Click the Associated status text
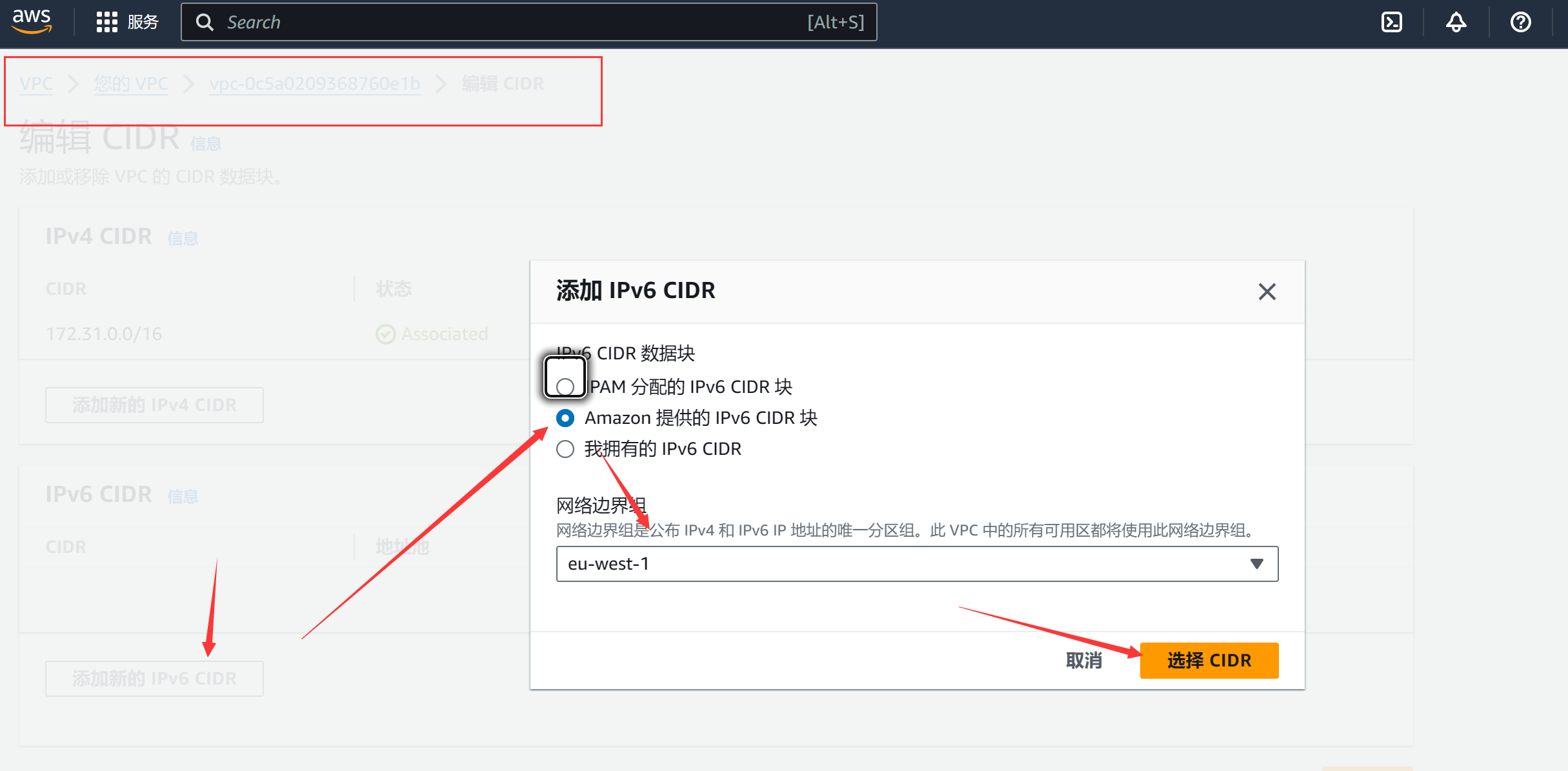Image resolution: width=1568 pixels, height=771 pixels. coord(445,334)
